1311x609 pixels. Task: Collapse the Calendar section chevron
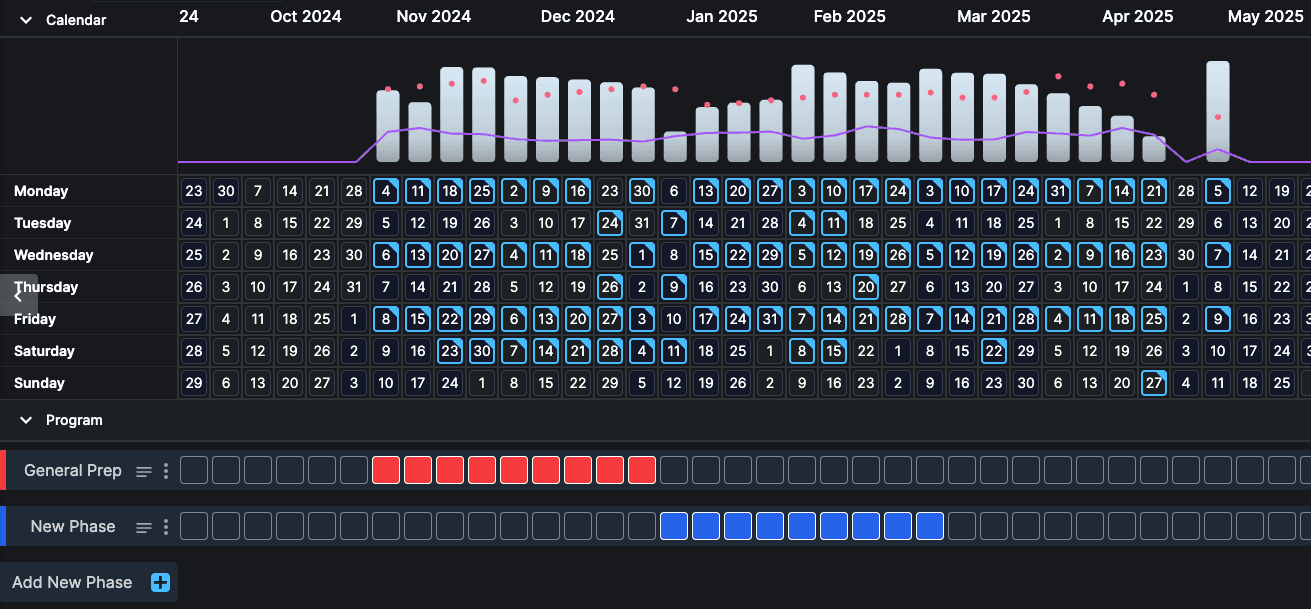click(25, 18)
